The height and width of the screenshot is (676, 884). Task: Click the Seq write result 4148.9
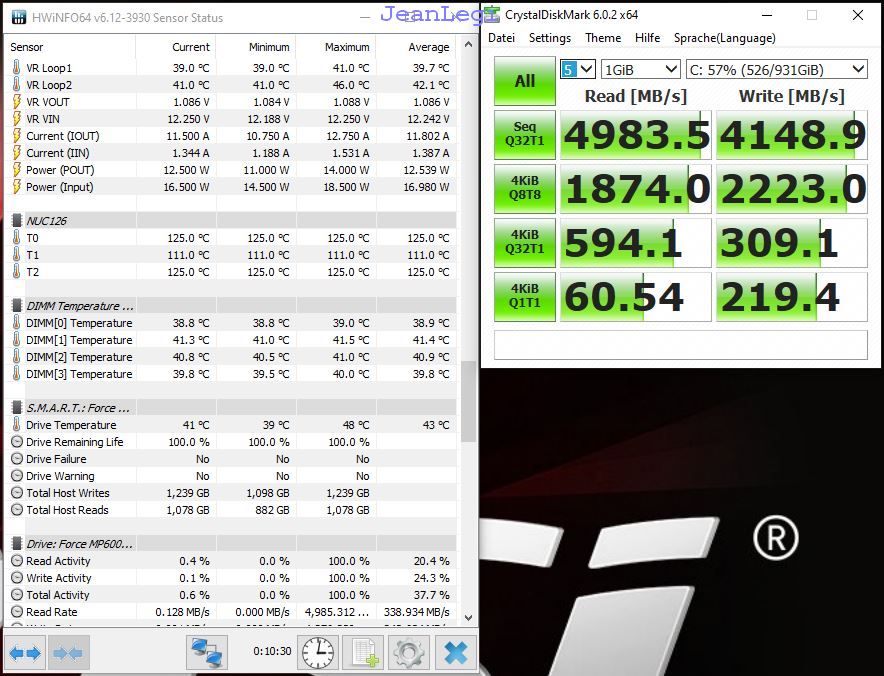(x=792, y=135)
